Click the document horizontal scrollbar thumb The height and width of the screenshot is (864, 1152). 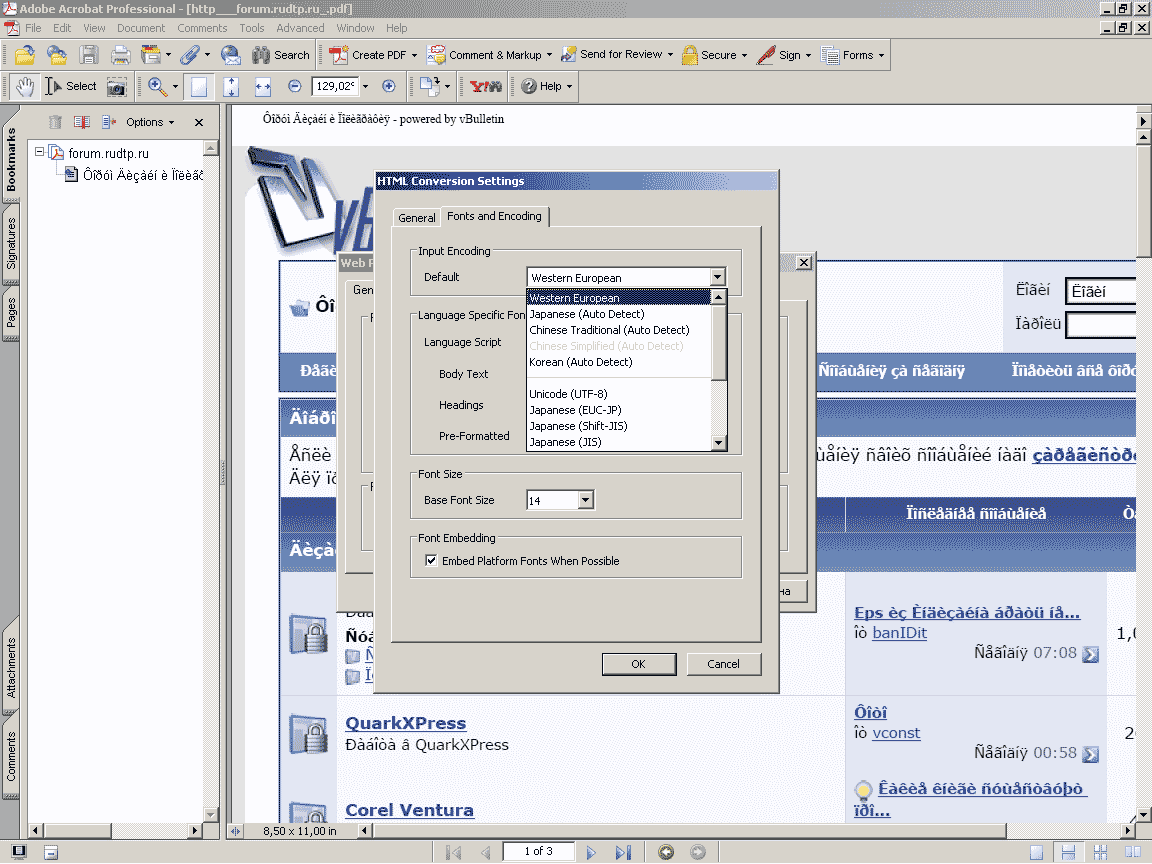tap(689, 831)
